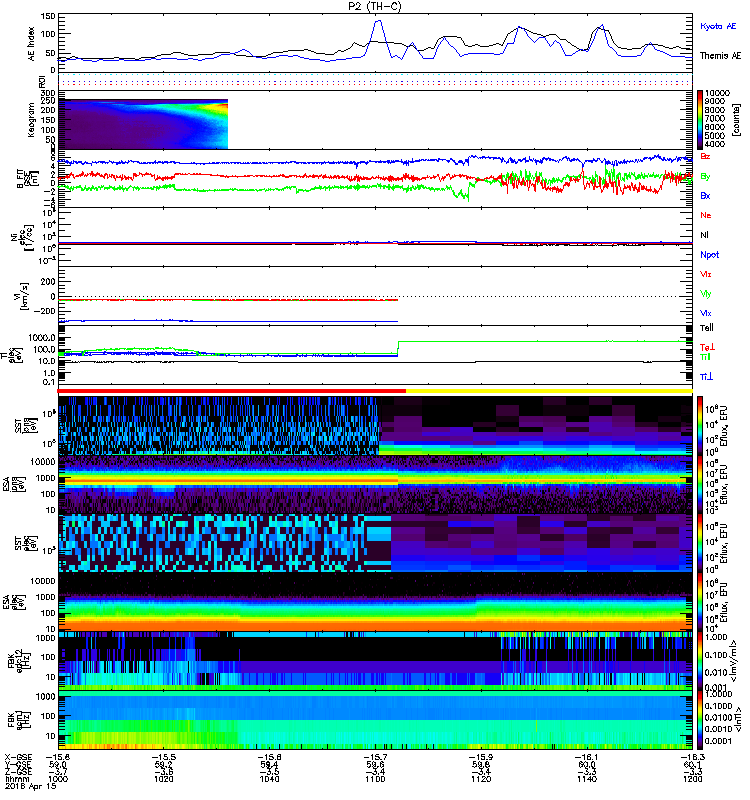Click the Keogram axis label
The width and height of the screenshot is (750, 800).
[x=31, y=119]
